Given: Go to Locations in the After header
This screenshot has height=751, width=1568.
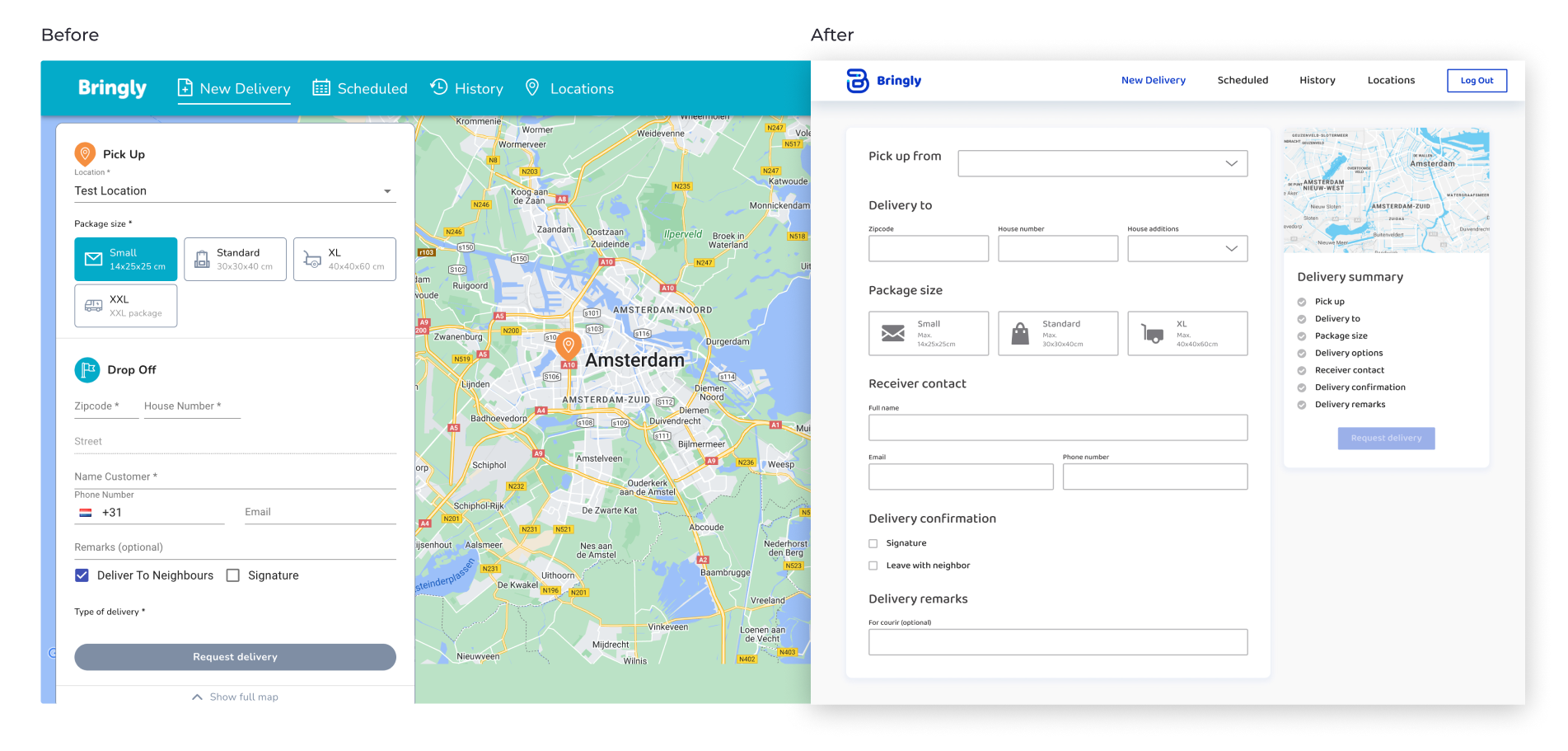Looking at the screenshot, I should pyautogui.click(x=1391, y=81).
